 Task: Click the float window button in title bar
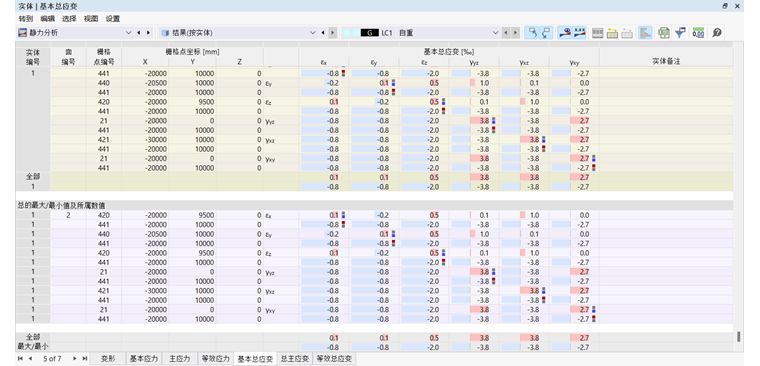725,6
